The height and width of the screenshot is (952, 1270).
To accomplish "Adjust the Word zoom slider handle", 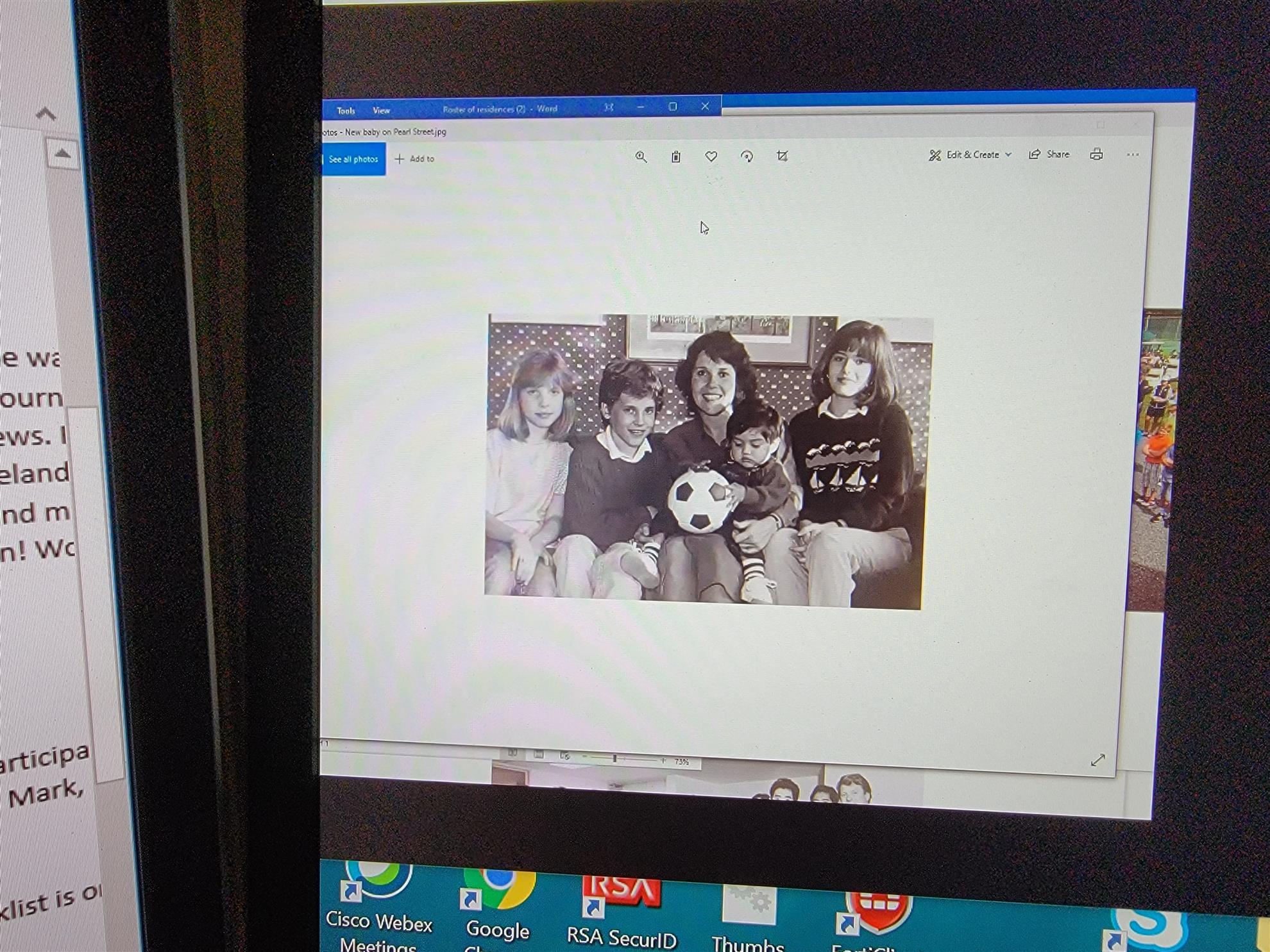I will (614, 759).
